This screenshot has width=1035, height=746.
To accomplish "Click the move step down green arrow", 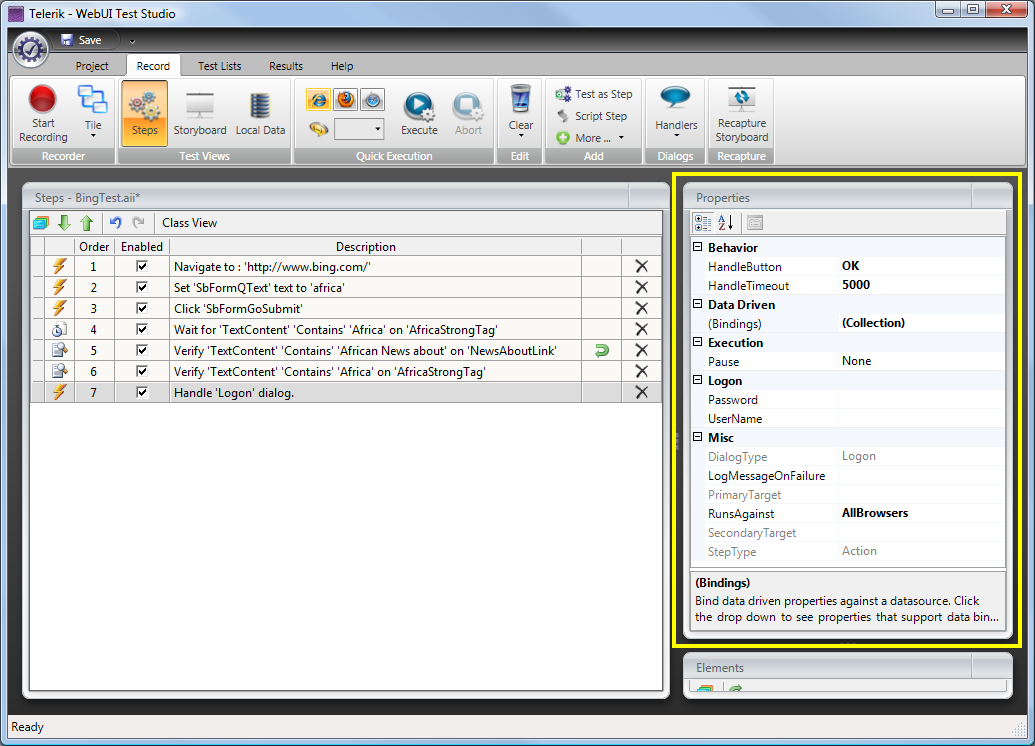I will [x=64, y=223].
